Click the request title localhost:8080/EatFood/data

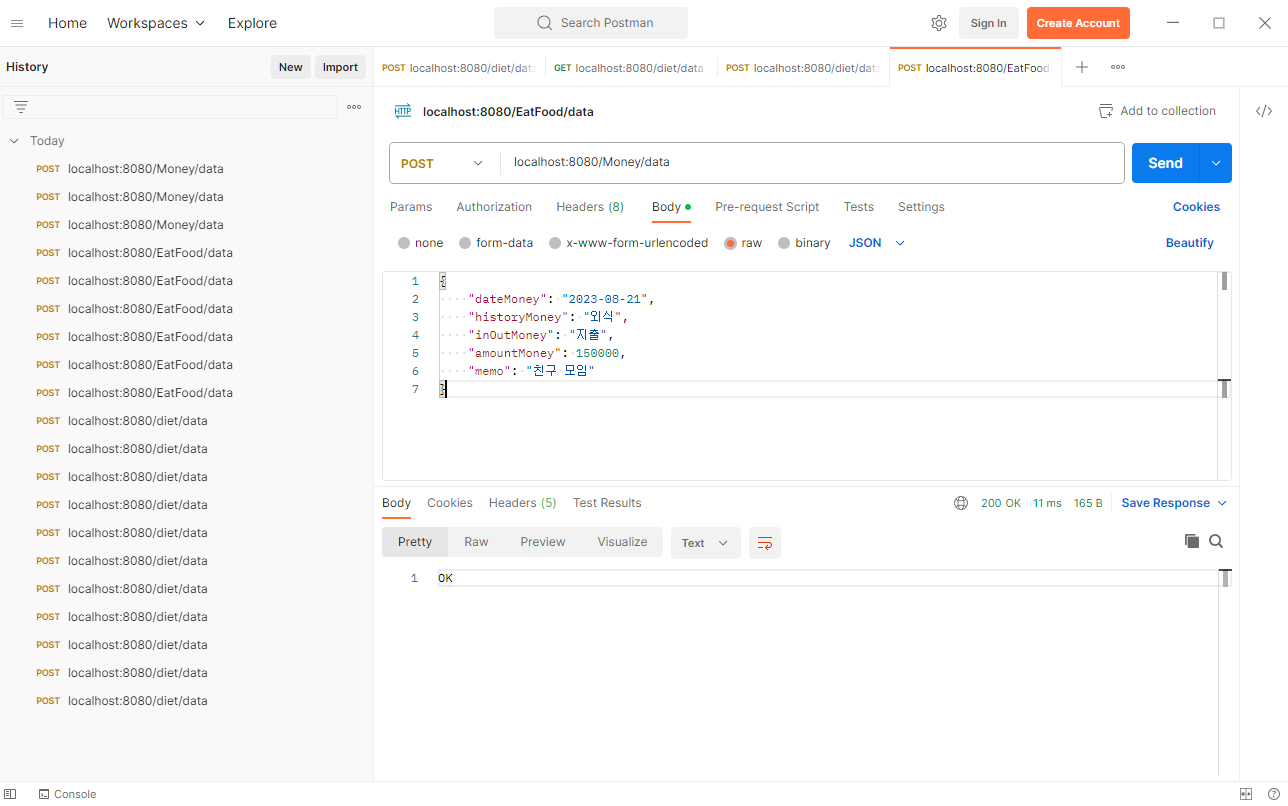point(508,112)
